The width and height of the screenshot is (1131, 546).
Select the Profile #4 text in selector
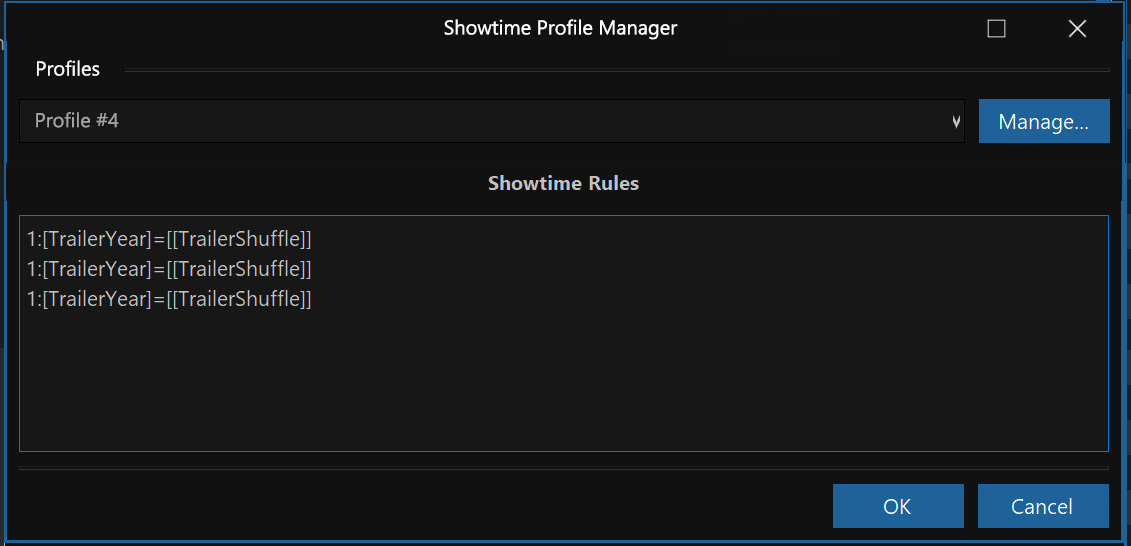point(76,120)
